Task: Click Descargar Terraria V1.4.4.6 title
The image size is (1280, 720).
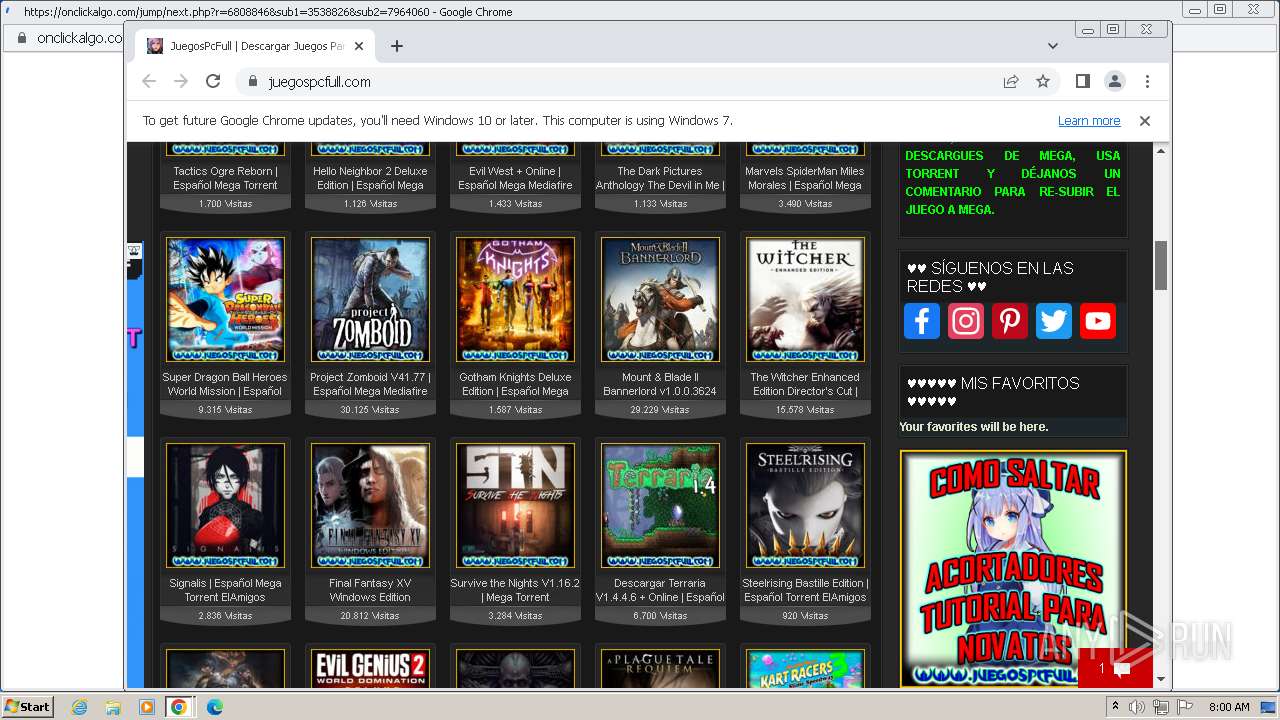Action: (660, 590)
